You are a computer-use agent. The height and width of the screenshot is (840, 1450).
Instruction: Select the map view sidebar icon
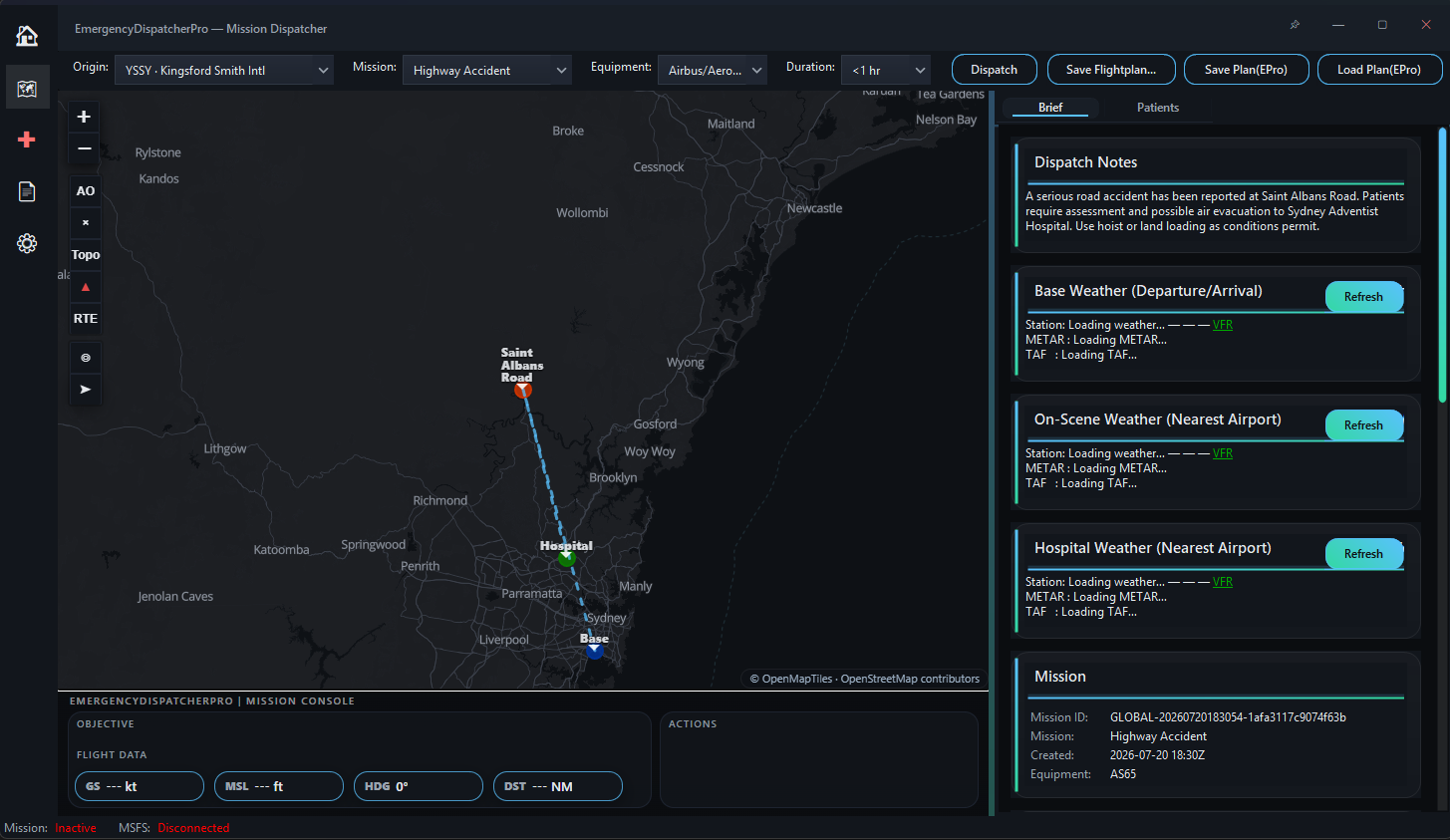27,88
